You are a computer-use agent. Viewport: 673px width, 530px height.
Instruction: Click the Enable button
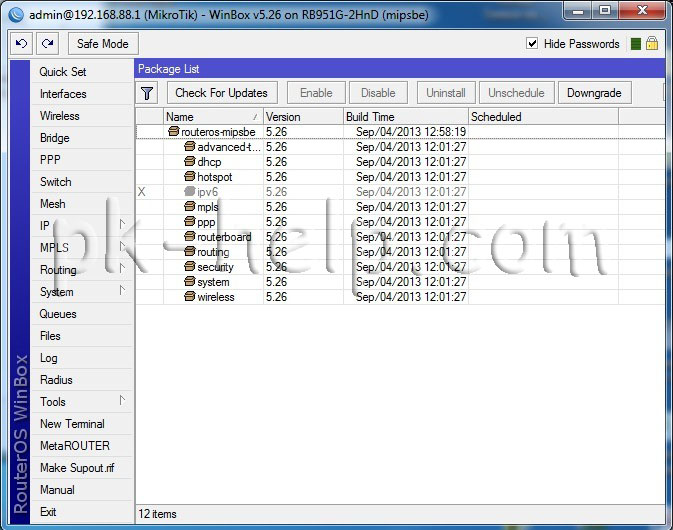tap(316, 93)
